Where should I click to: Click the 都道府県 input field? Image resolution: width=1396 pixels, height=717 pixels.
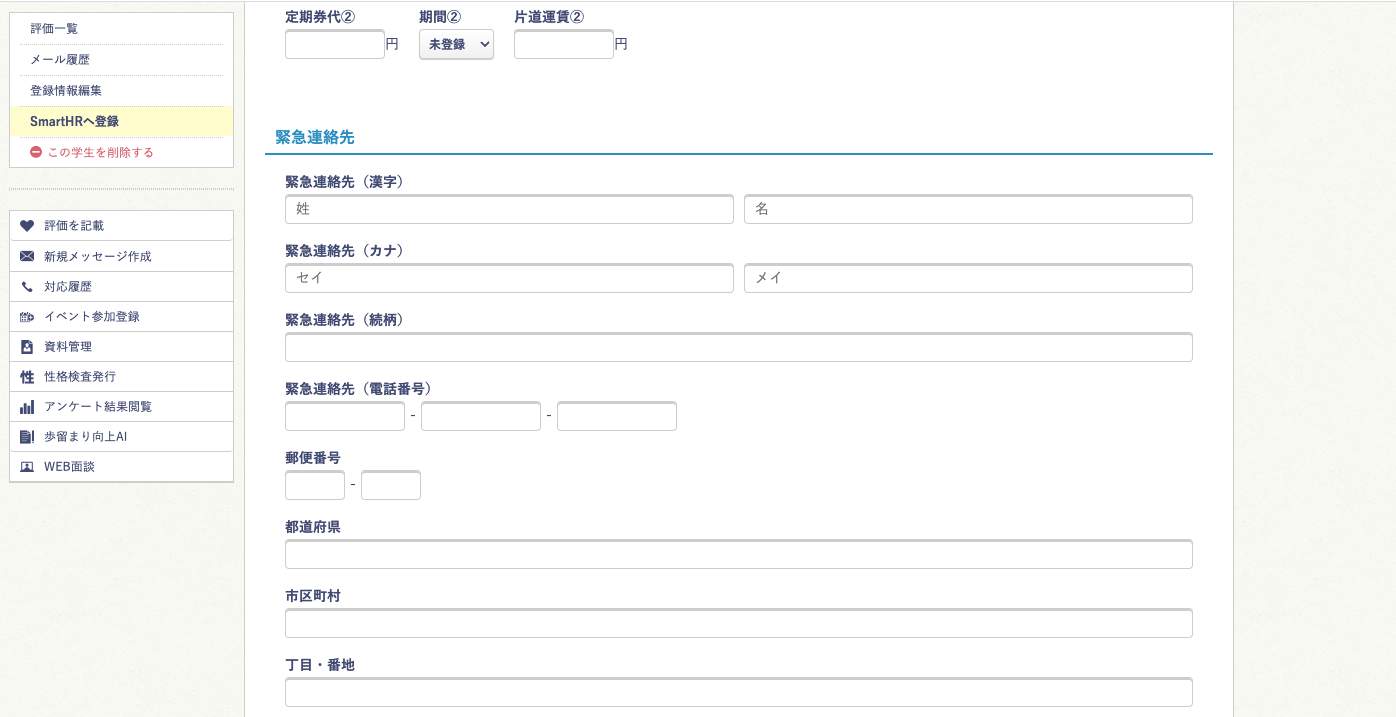point(738,554)
